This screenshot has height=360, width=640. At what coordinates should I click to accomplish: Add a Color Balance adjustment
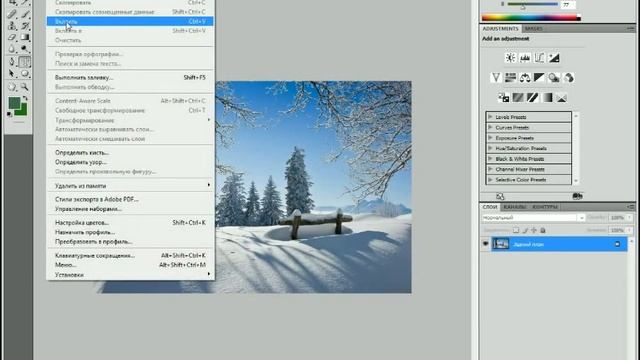pos(525,78)
